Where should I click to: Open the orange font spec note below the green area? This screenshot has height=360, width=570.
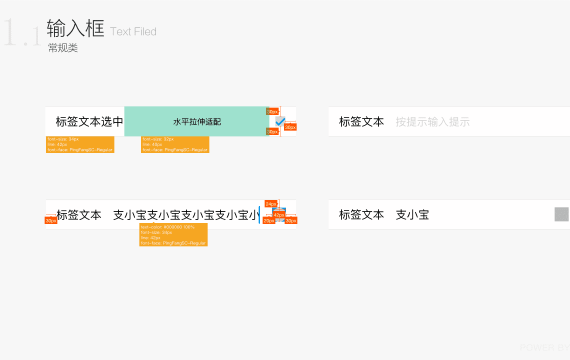coord(175,144)
